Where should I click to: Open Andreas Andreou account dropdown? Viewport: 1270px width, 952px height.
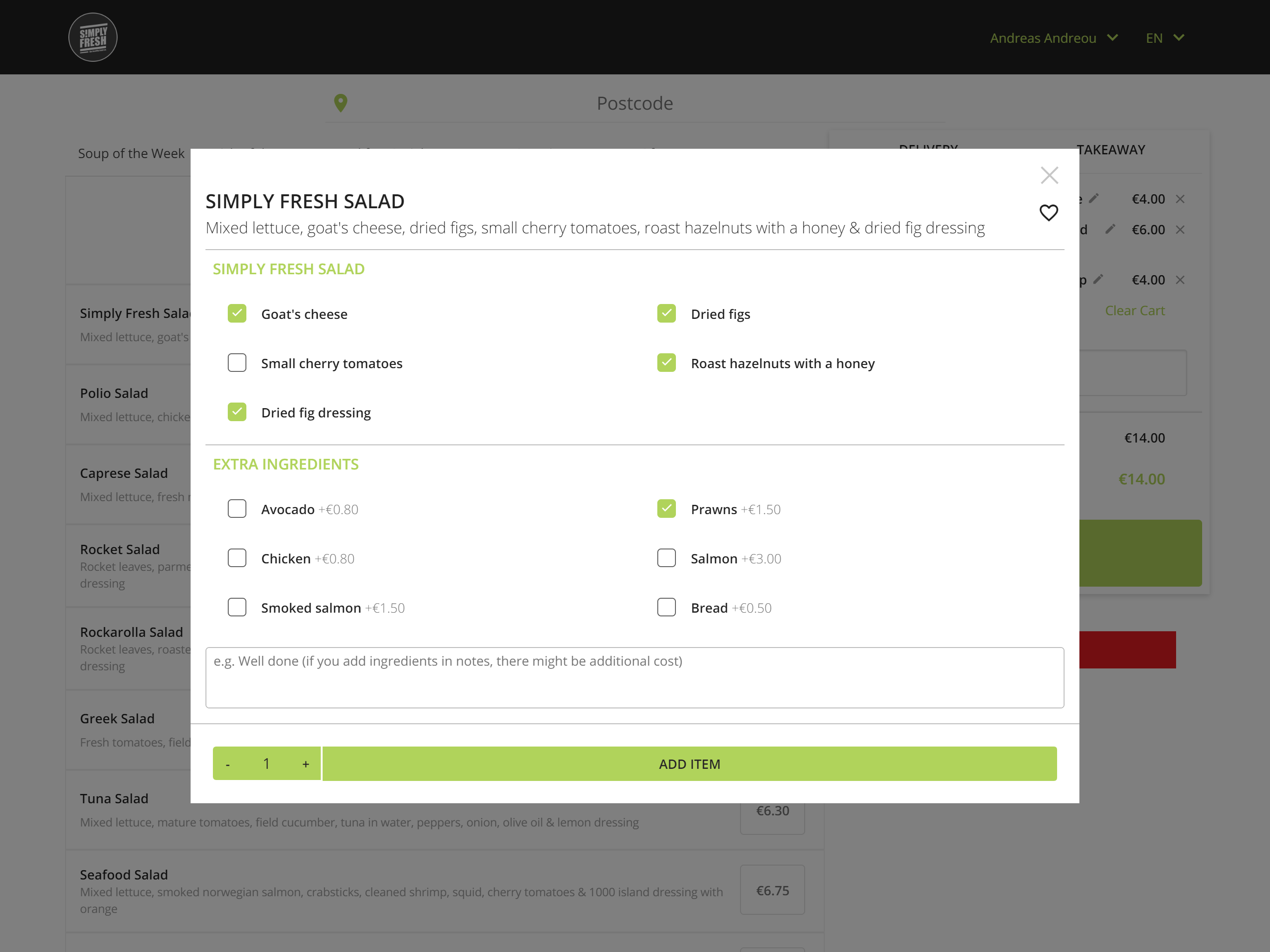[1053, 38]
